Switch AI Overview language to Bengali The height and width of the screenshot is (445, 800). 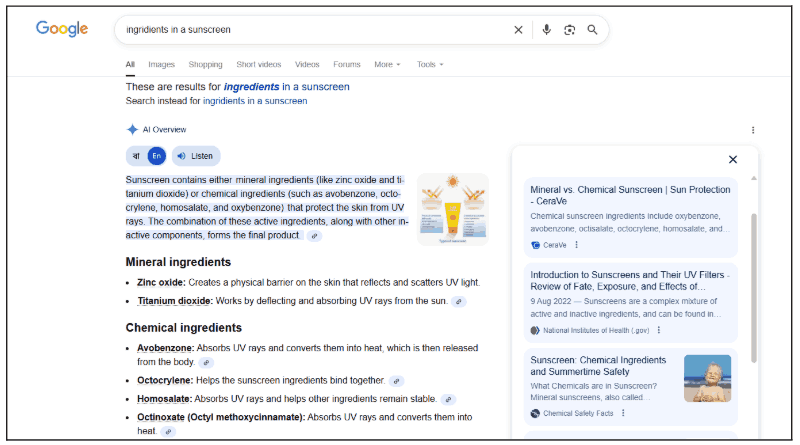(136, 156)
